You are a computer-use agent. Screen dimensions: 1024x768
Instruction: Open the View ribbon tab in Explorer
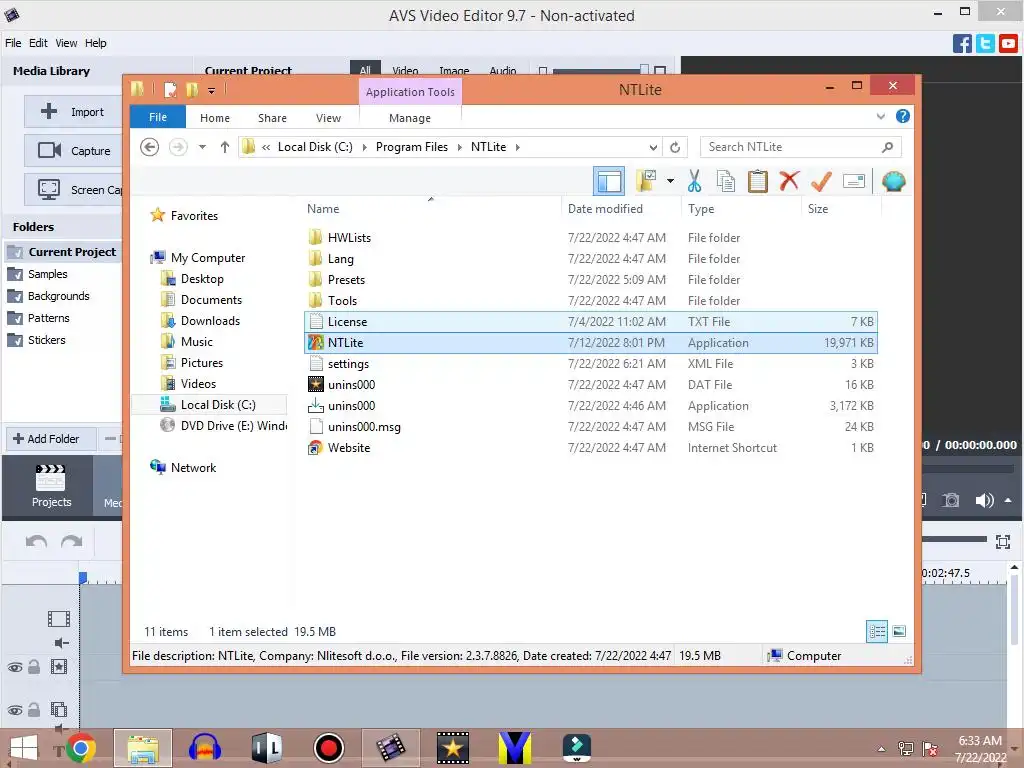point(328,118)
